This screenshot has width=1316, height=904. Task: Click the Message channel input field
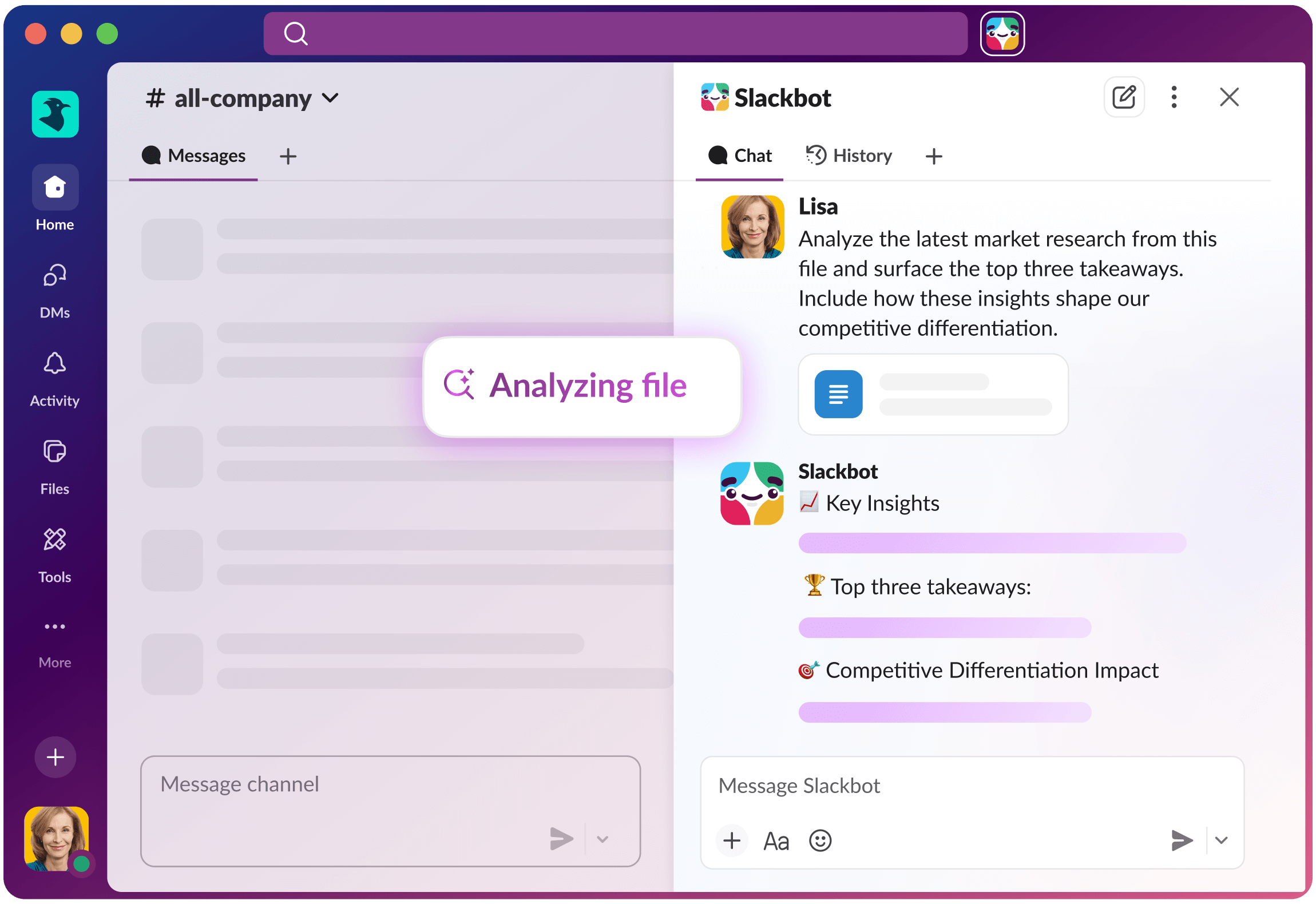click(343, 784)
